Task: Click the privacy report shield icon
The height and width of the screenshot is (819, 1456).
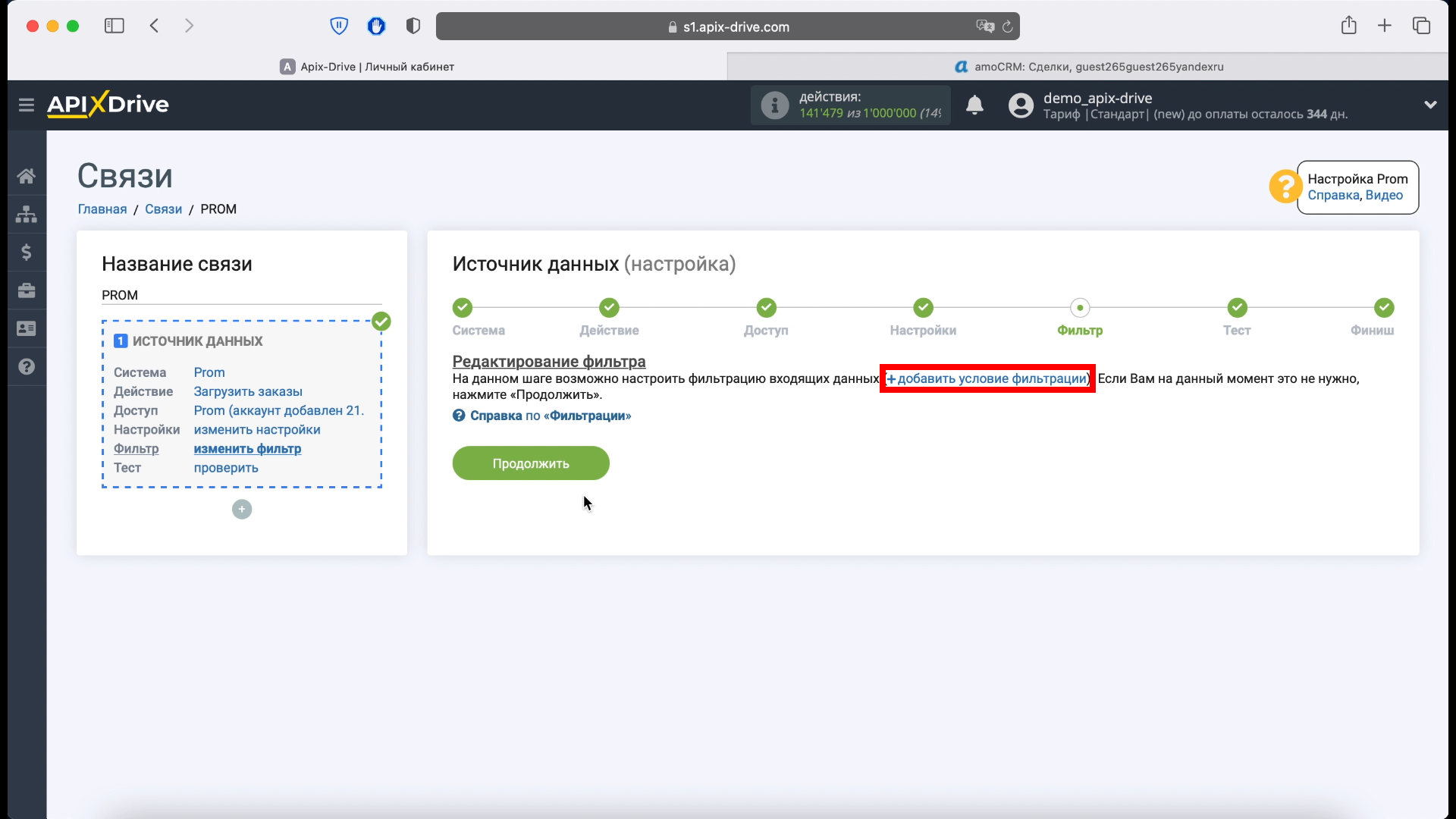Action: point(413,26)
